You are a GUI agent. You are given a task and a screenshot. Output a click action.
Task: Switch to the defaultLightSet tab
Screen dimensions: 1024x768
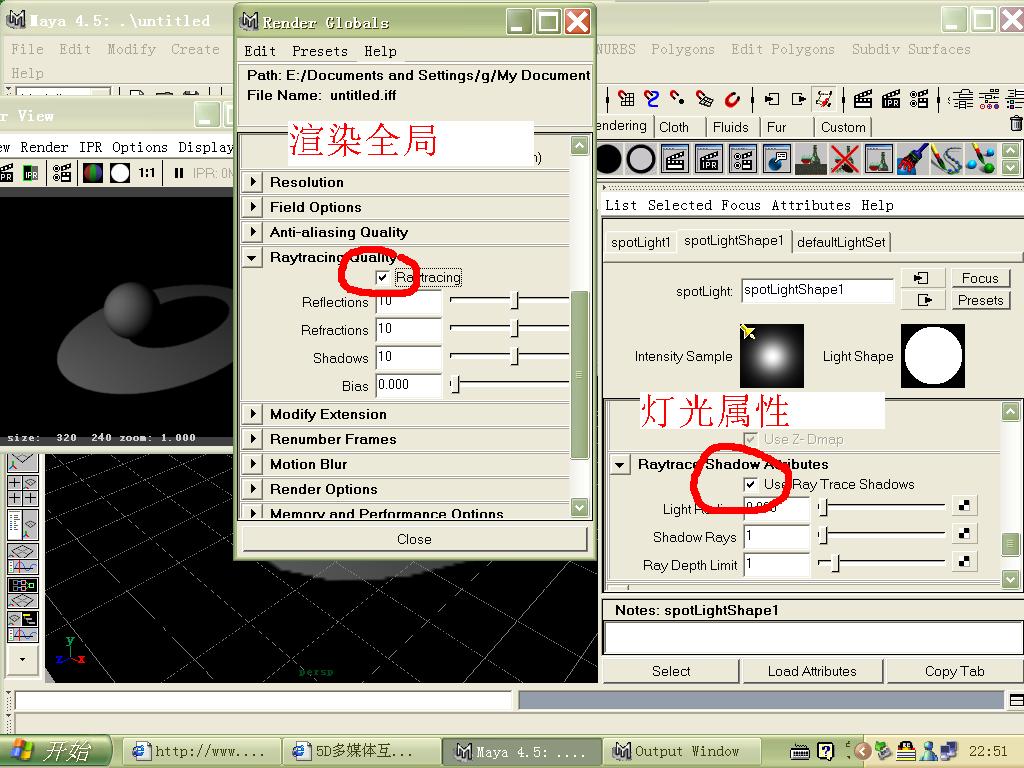pyautogui.click(x=841, y=242)
